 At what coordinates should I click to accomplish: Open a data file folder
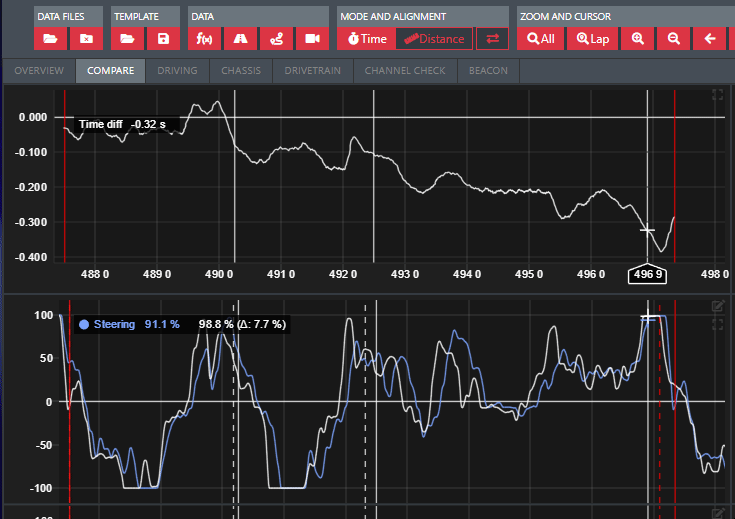[x=51, y=39]
